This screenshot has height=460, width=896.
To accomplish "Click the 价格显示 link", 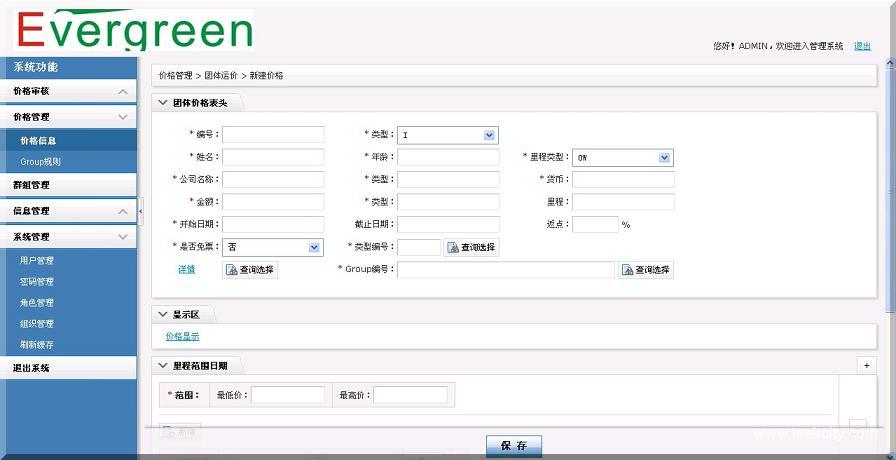I will [x=182, y=337].
